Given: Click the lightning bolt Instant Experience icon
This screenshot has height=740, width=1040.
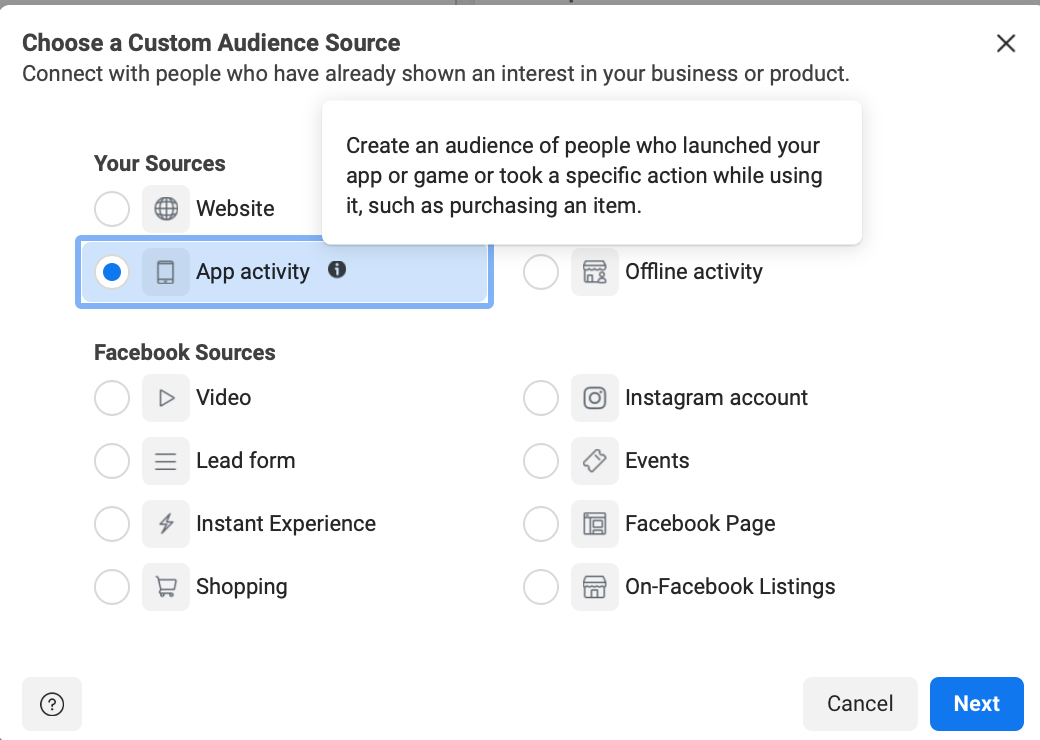Looking at the screenshot, I should point(166,524).
